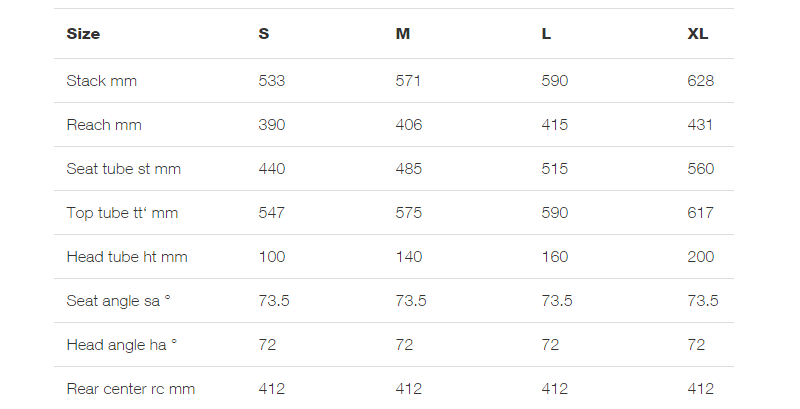Click the Reach mm row label
Screen dimensions: 800x409
pos(104,125)
